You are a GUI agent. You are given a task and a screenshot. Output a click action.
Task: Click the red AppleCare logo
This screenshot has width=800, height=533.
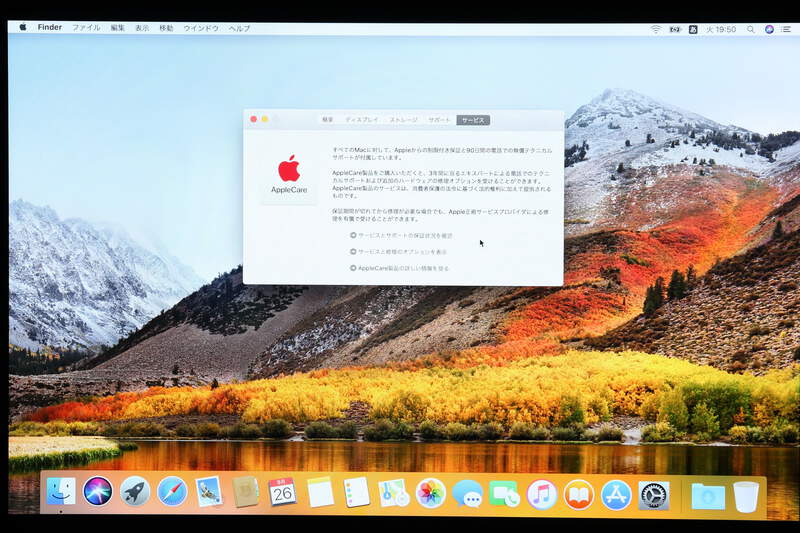(x=289, y=168)
